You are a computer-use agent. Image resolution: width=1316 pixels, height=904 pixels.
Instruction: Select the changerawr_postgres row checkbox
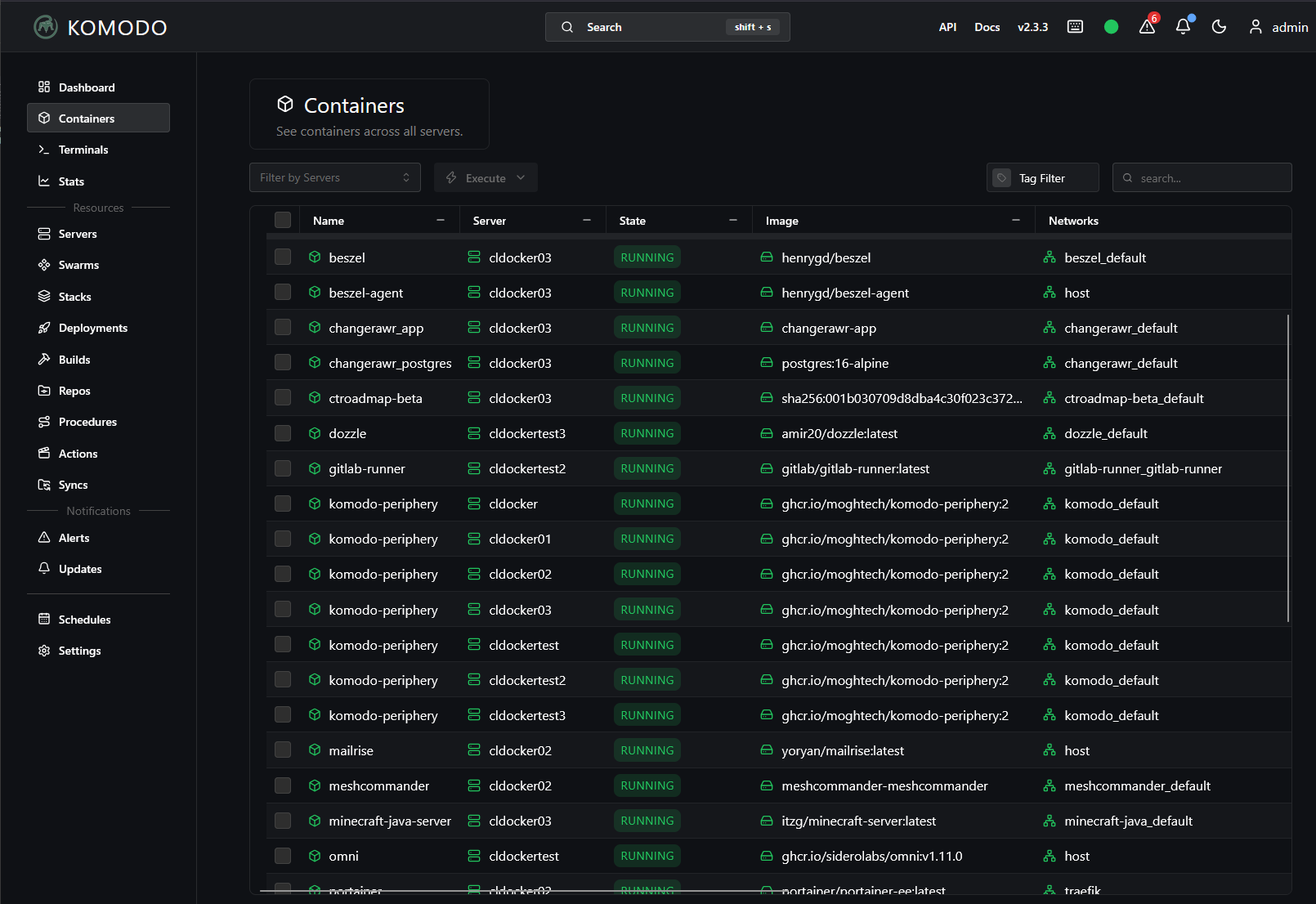pyautogui.click(x=283, y=362)
